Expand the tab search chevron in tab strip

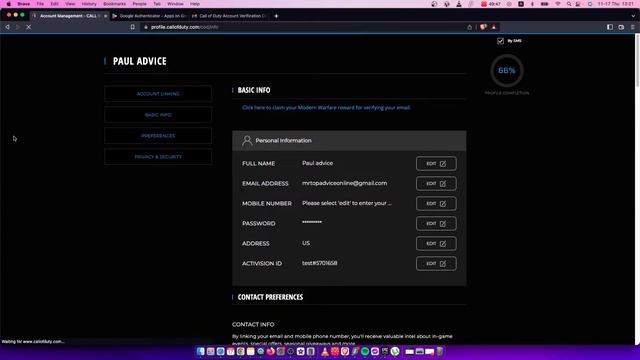[x=633, y=16]
